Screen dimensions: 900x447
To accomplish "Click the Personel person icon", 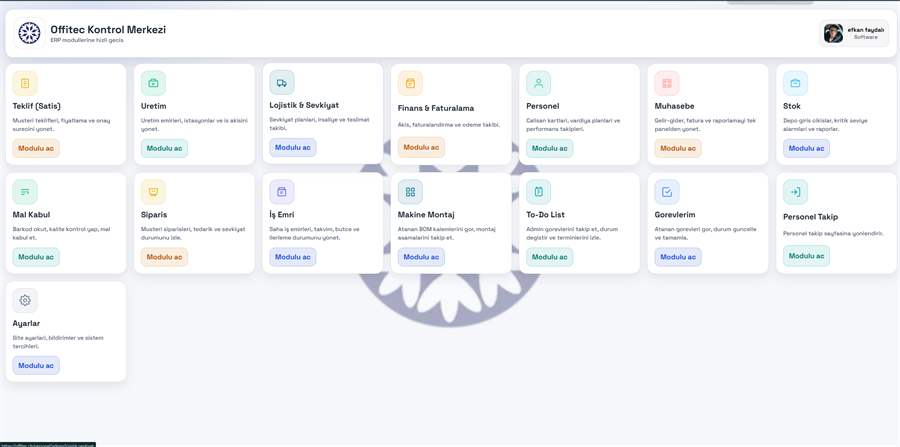I will tap(538, 83).
